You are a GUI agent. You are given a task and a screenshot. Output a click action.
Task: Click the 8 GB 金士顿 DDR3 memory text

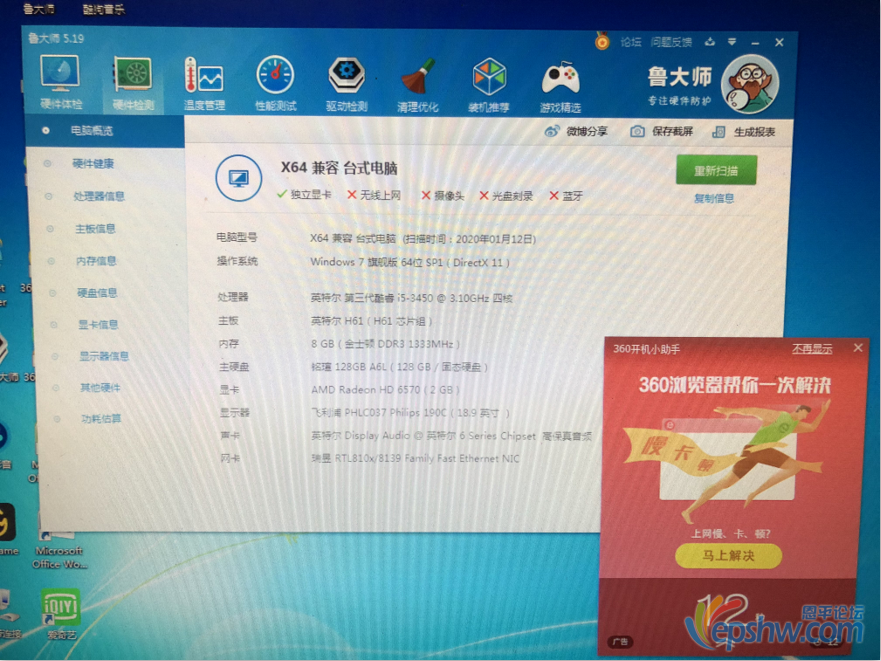click(385, 343)
